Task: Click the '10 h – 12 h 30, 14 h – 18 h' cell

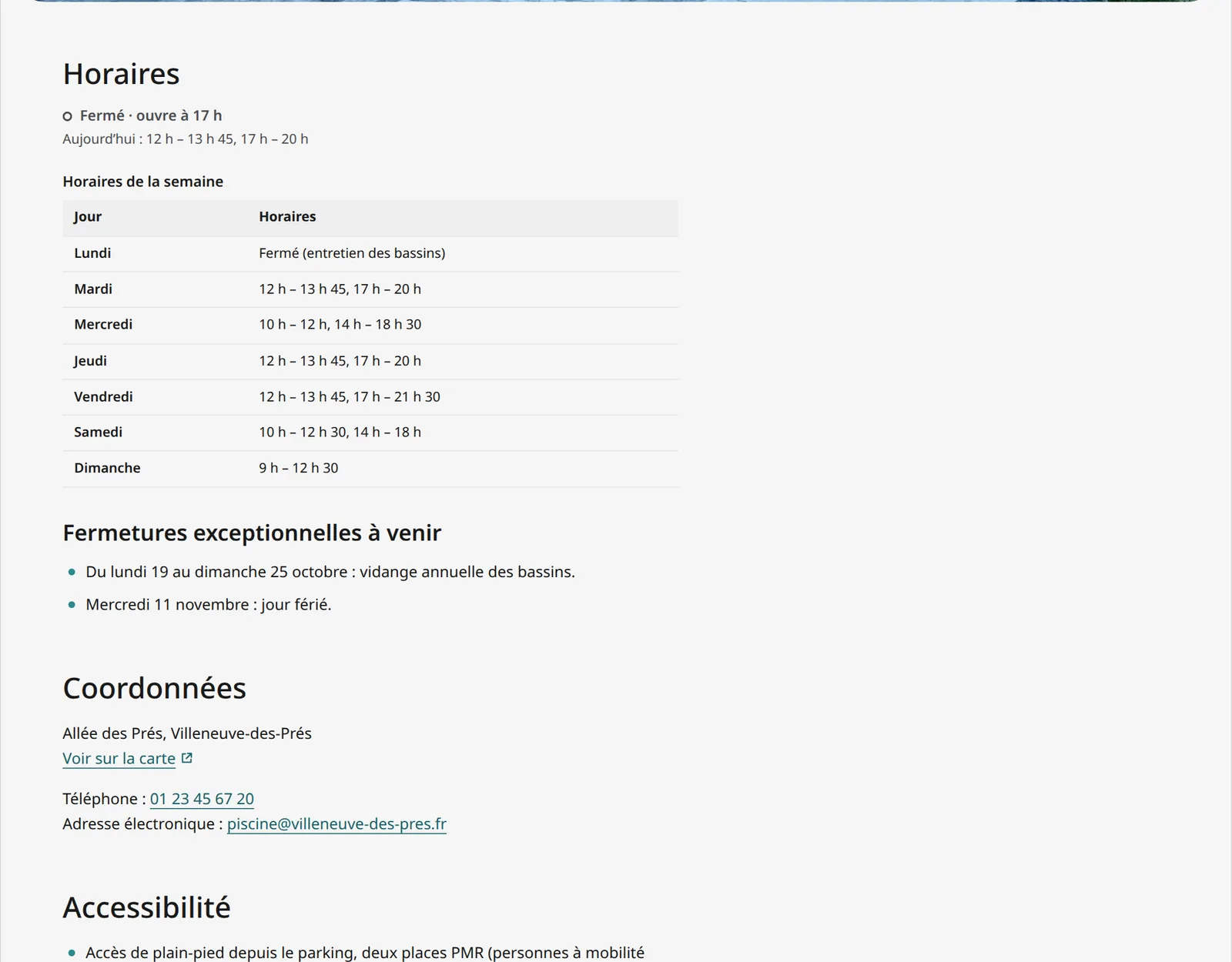Action: [340, 433]
